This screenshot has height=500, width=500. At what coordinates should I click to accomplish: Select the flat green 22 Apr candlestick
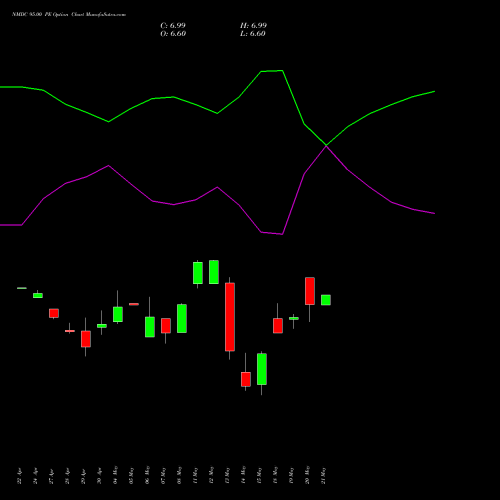(22, 288)
